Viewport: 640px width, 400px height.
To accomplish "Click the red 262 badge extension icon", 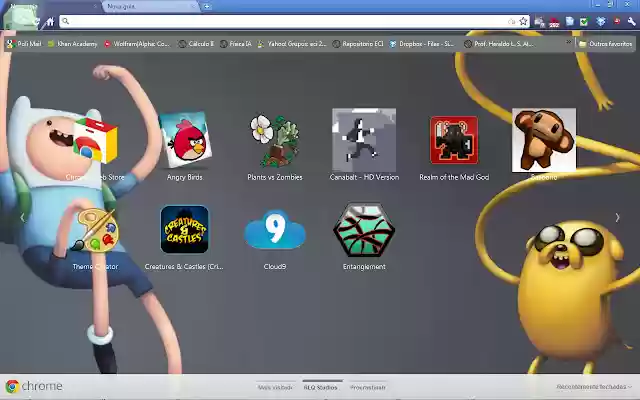I will coord(554,22).
